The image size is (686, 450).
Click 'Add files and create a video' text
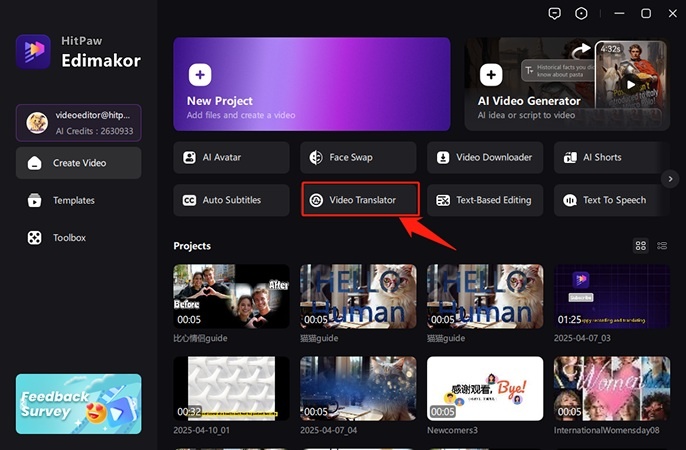coord(241,115)
